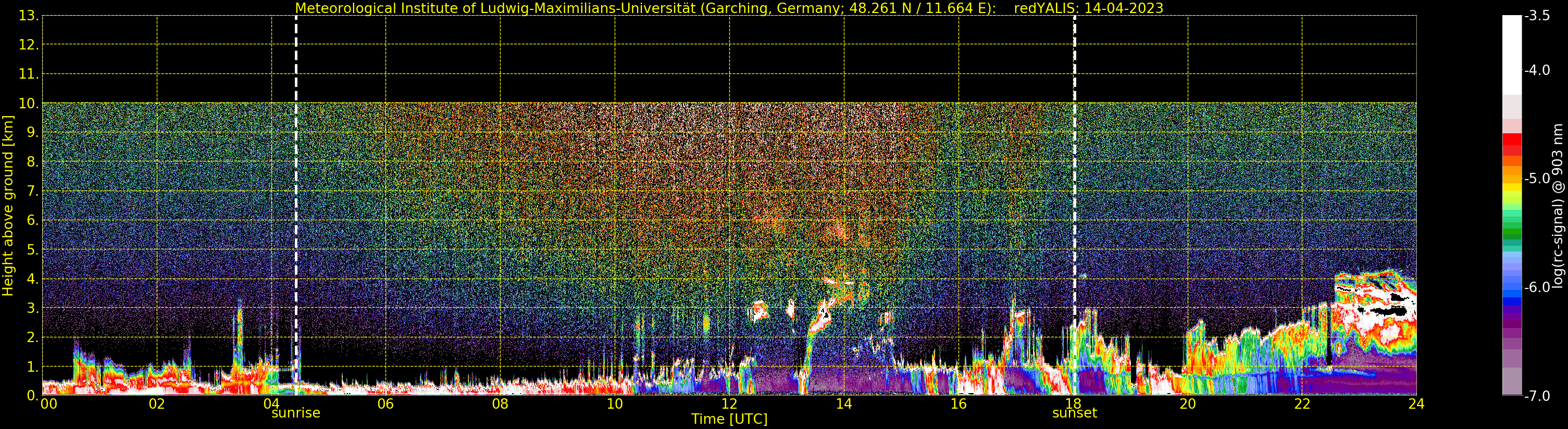The height and width of the screenshot is (429, 1568).
Task: Click the '7.' height axis tick label
Action: 32,191
